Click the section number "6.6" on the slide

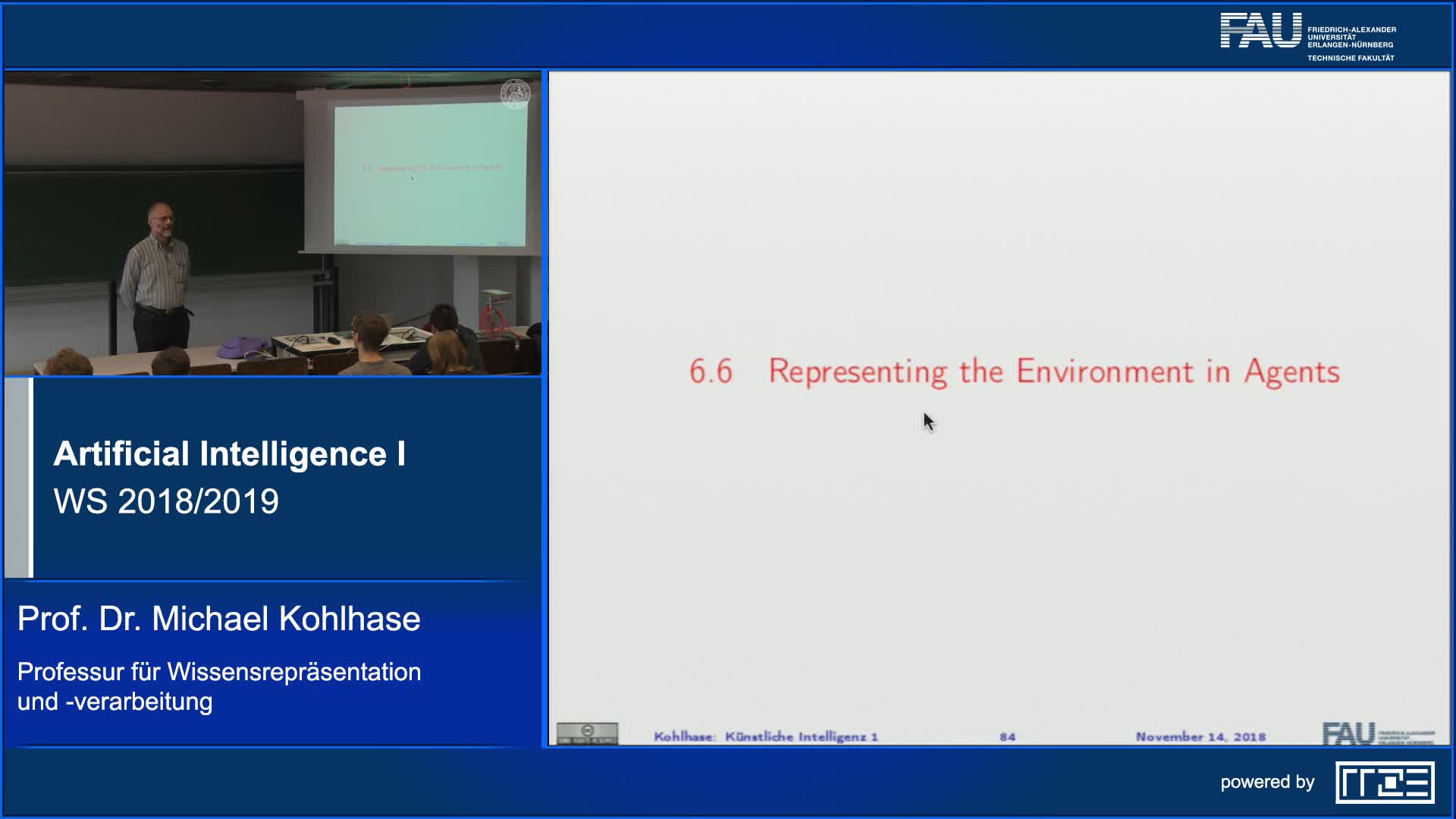tap(711, 372)
